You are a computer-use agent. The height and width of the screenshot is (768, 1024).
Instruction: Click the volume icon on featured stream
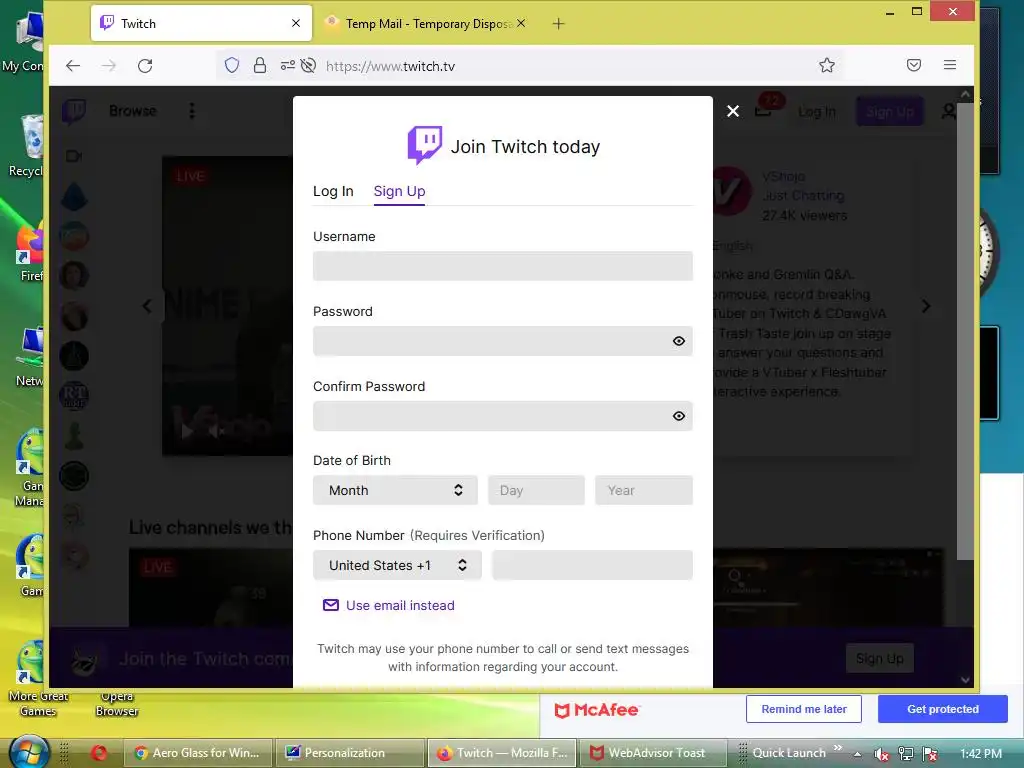216,431
